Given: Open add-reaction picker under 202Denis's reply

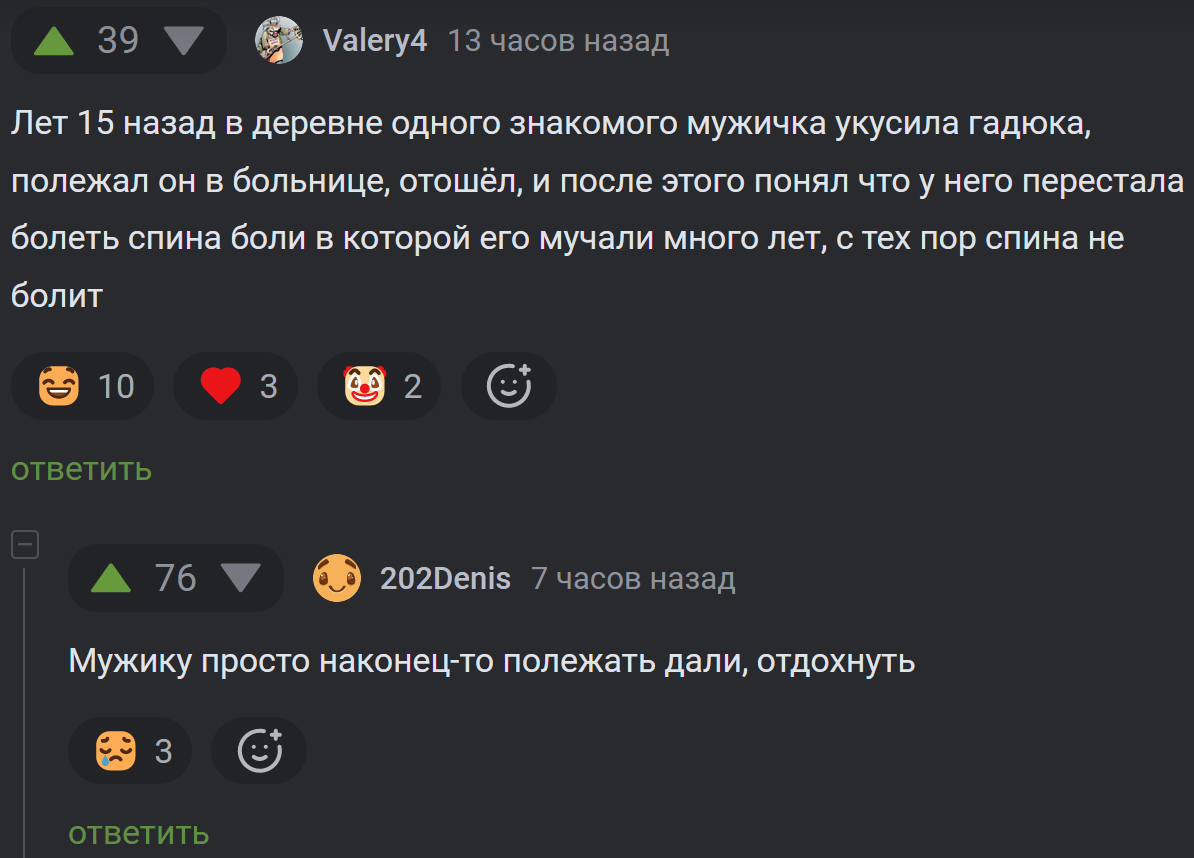Looking at the screenshot, I should click(260, 751).
